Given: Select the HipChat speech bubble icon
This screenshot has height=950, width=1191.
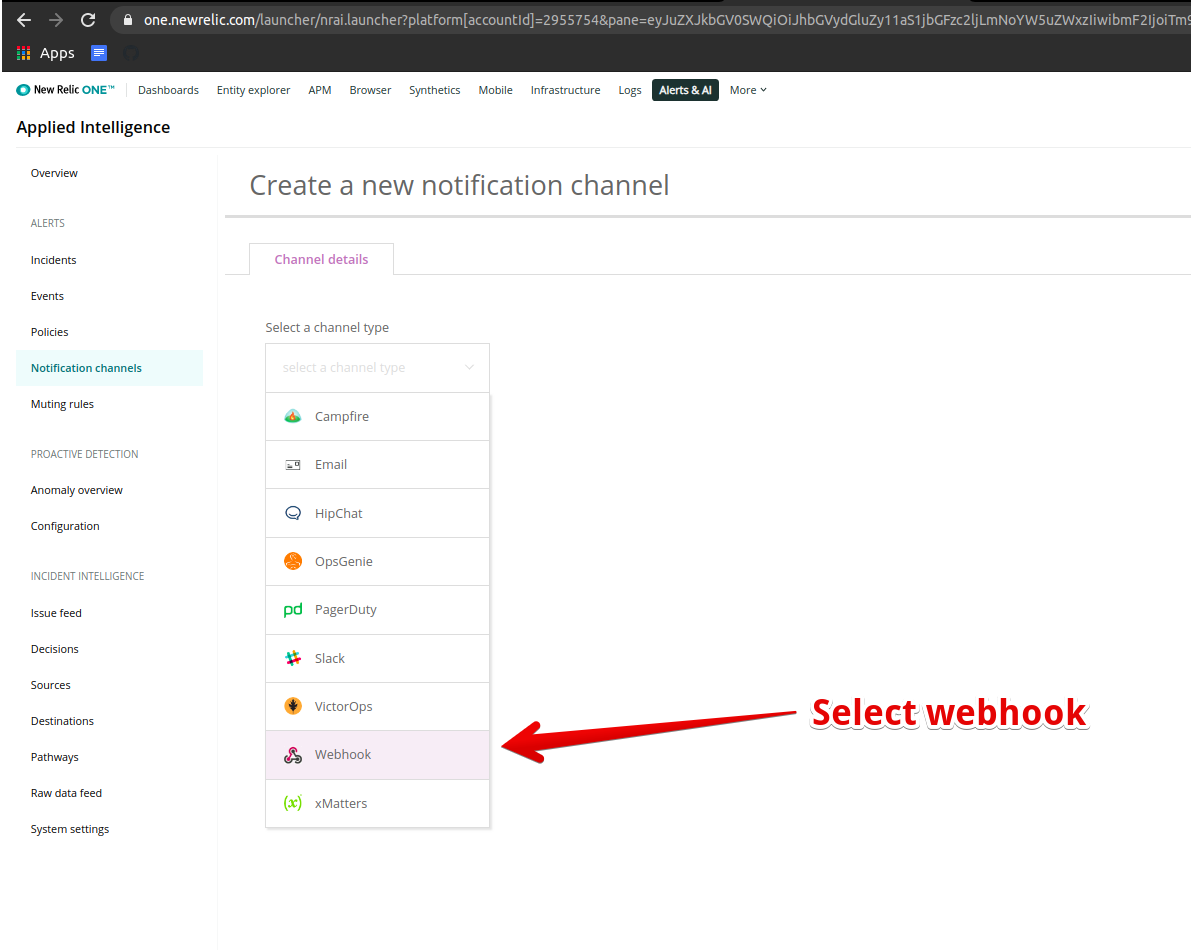Looking at the screenshot, I should tap(292, 513).
